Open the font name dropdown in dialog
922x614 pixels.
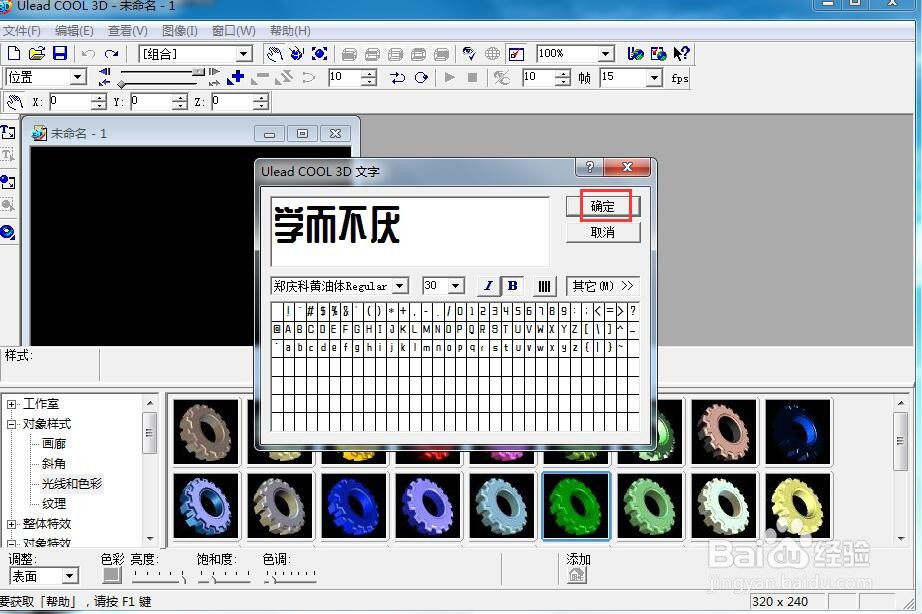[400, 286]
